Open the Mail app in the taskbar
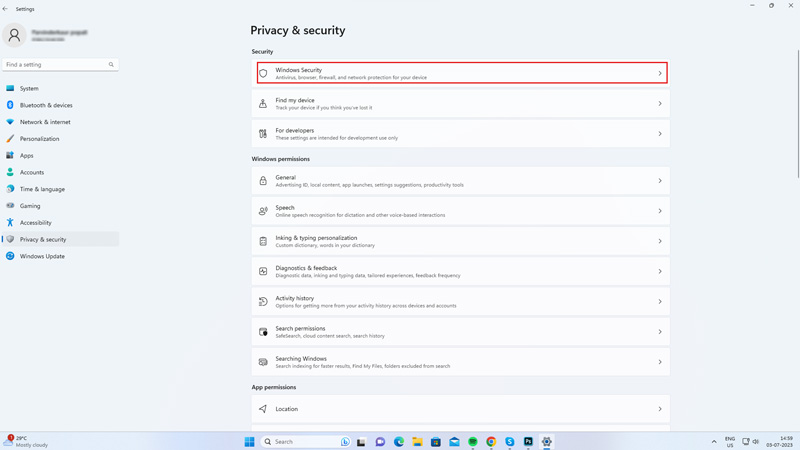 (x=454, y=442)
